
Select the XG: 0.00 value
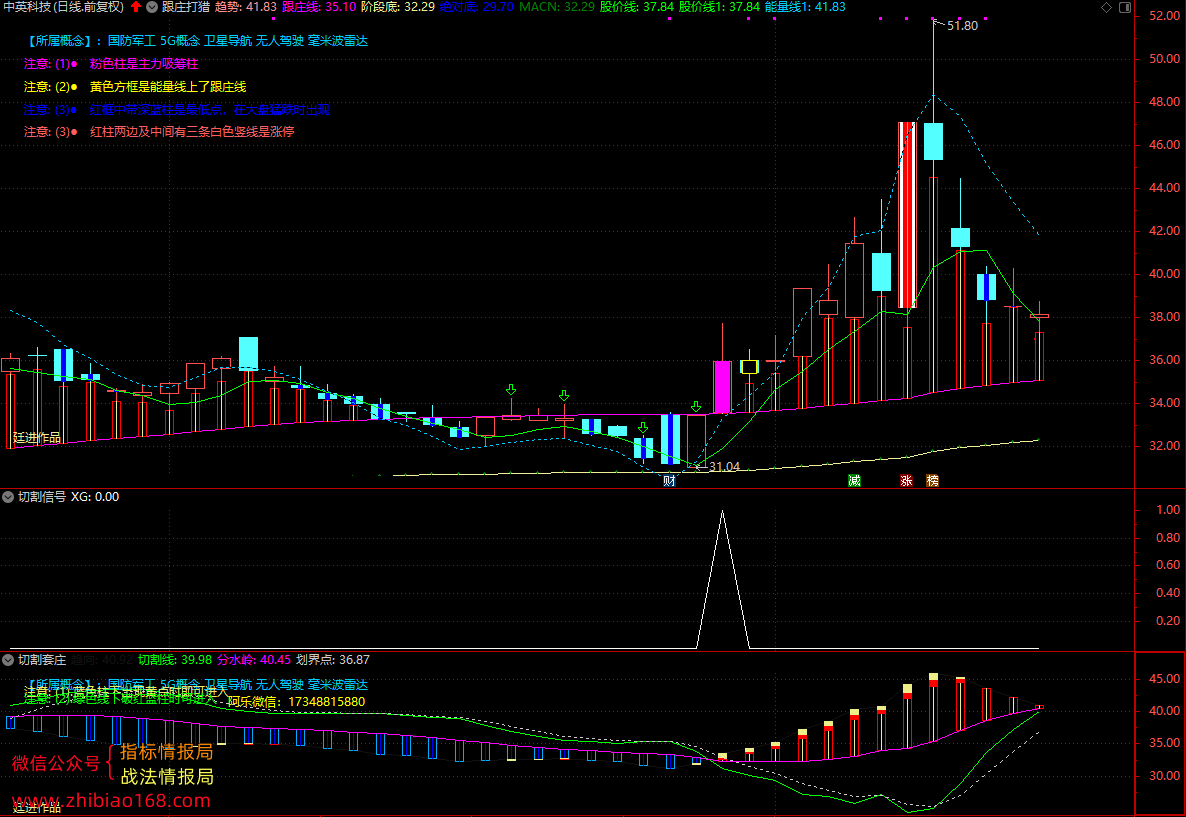click(x=95, y=497)
